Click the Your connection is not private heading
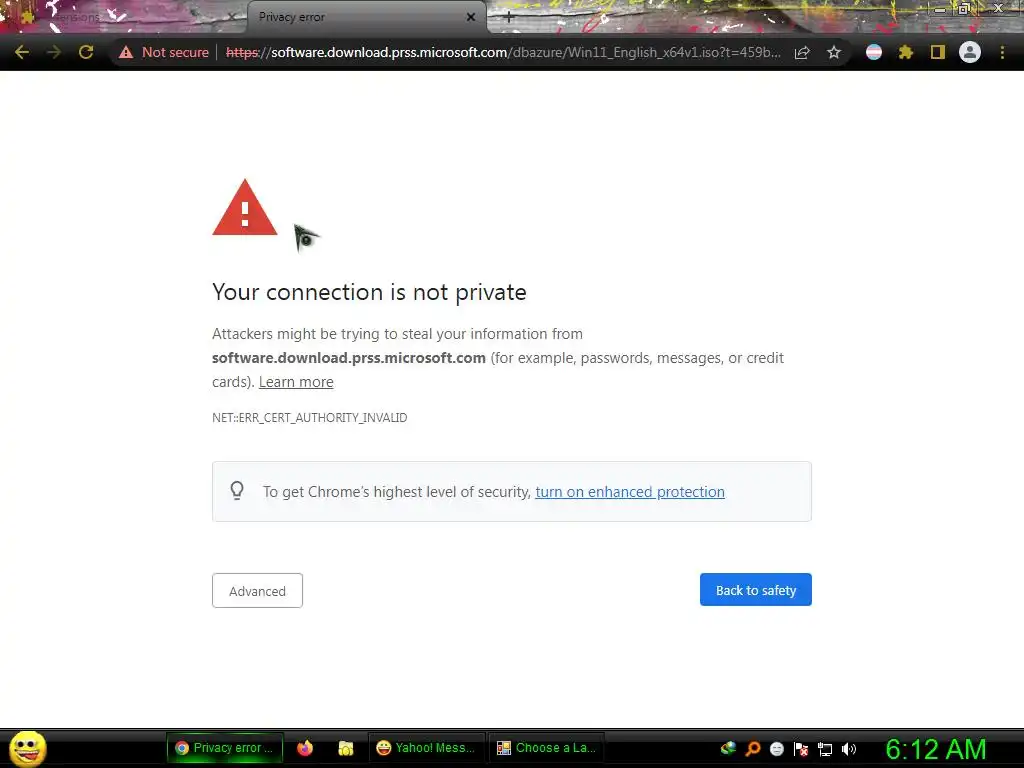 tap(369, 292)
